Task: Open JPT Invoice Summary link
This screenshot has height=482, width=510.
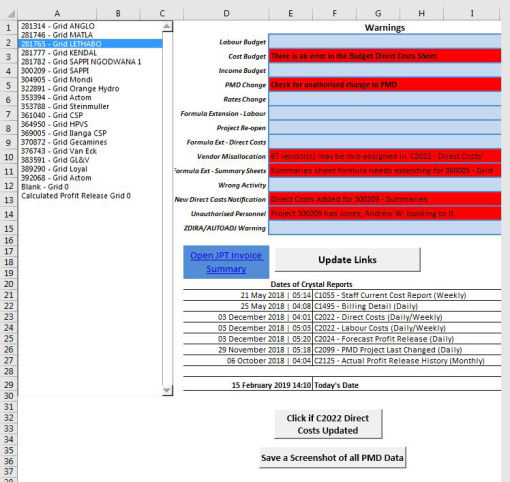Action: 226,262
